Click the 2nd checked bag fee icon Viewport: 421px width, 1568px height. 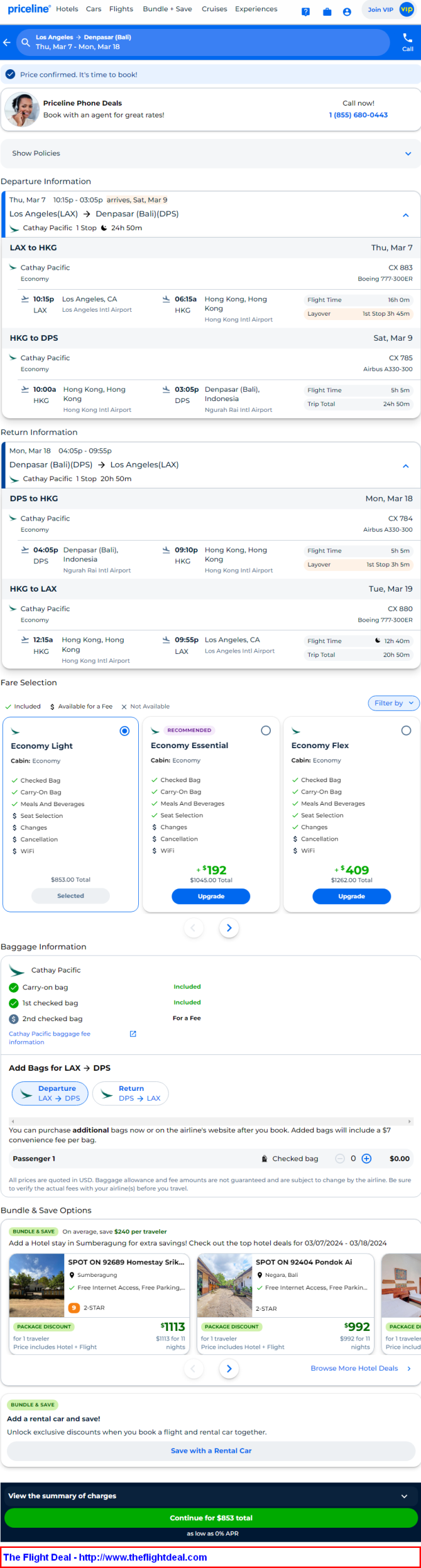(14, 1019)
